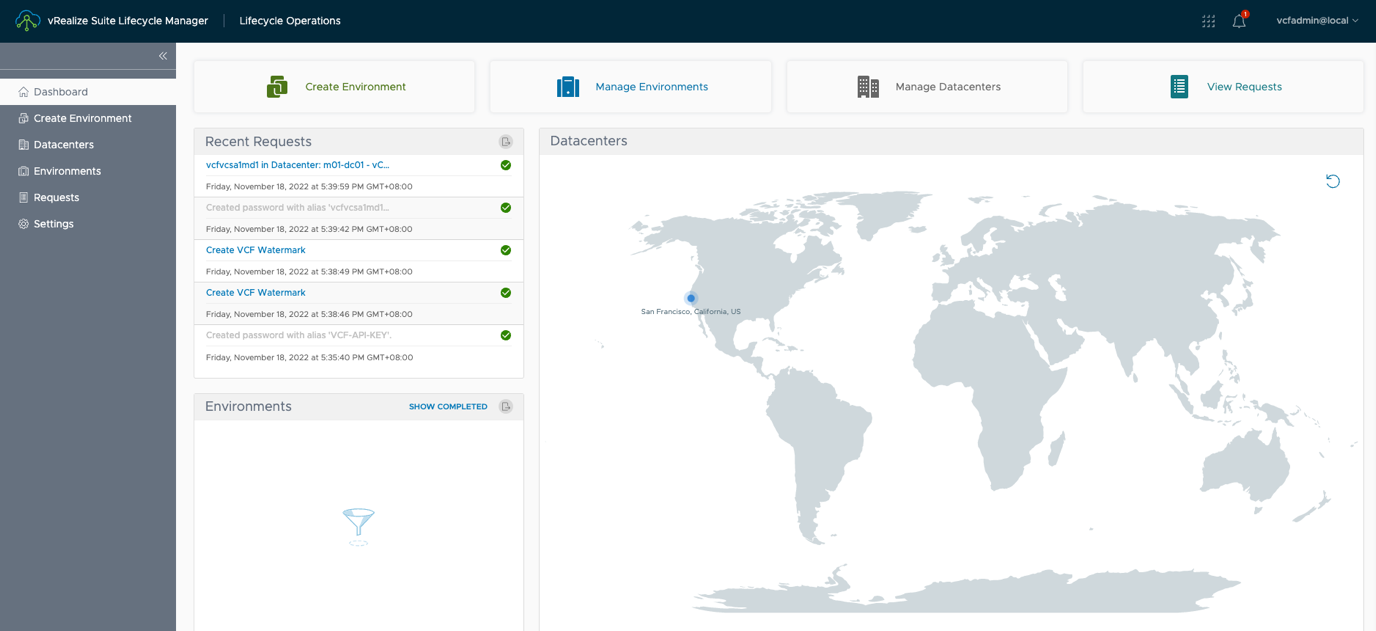Open Environments from the sidebar

[x=88, y=171]
